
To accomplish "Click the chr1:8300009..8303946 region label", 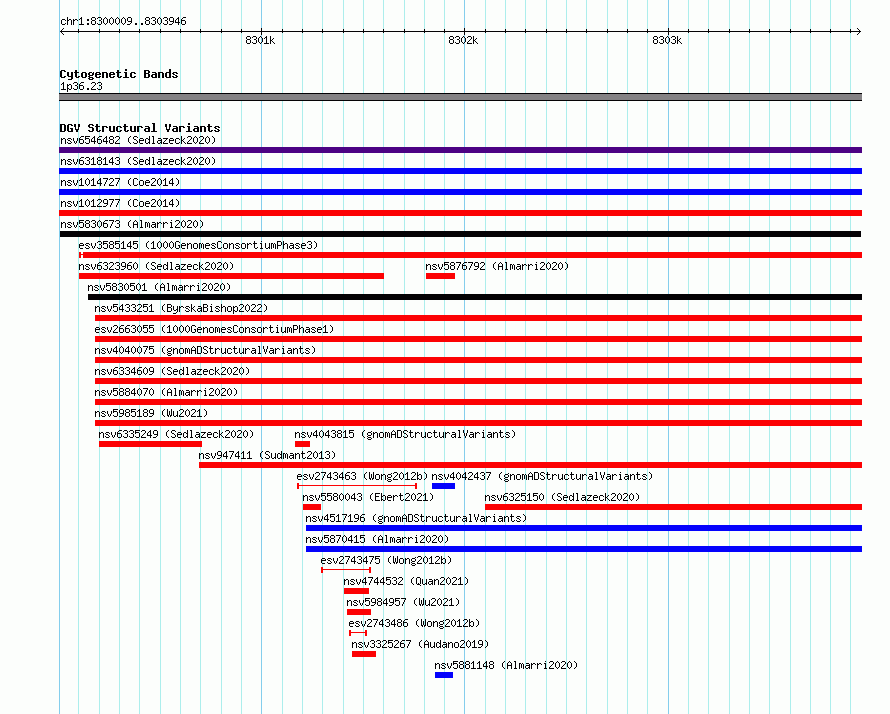I will [123, 21].
